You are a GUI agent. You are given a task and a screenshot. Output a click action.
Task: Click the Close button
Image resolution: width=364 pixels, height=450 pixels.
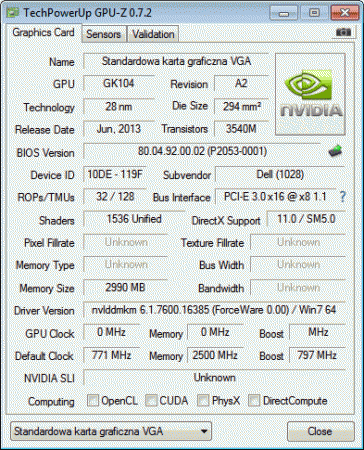tap(320, 431)
